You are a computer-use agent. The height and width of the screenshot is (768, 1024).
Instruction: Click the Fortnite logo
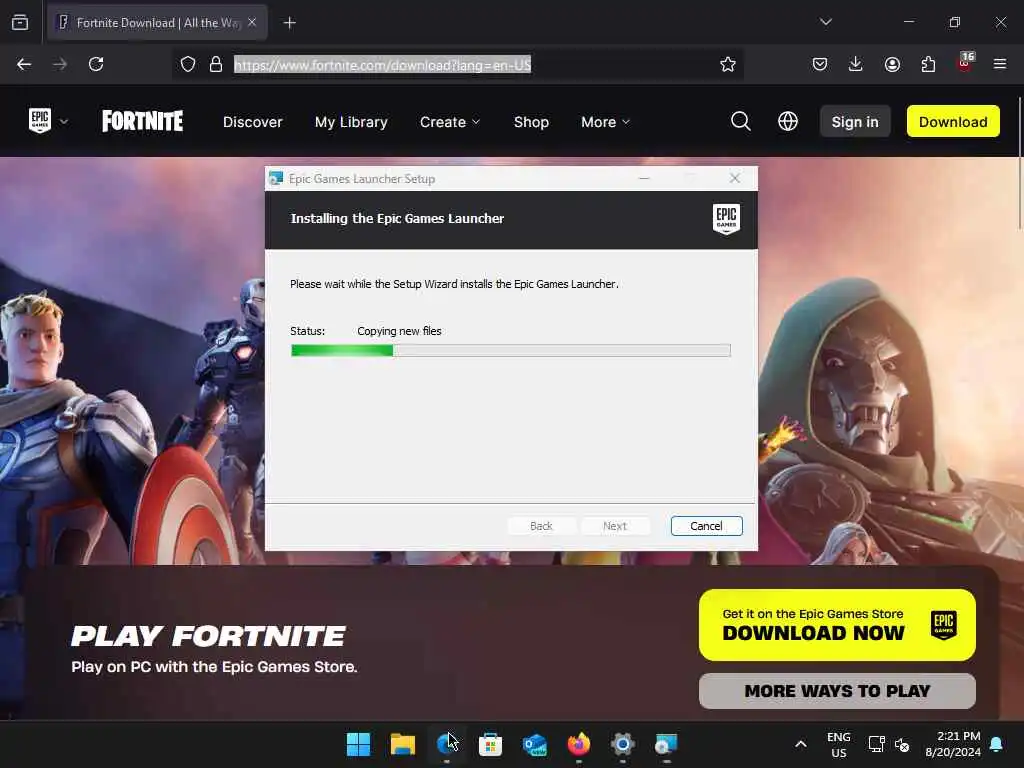(142, 121)
